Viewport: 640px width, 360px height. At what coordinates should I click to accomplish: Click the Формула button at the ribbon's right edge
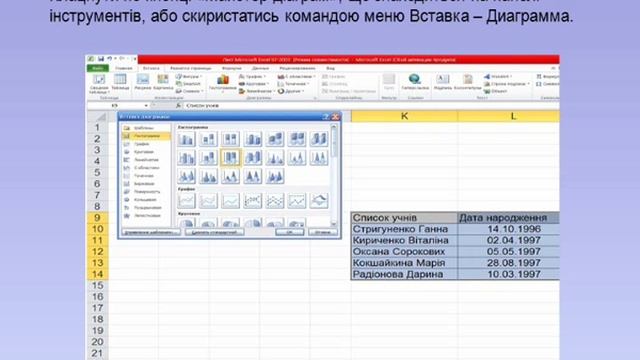pyautogui.click(x=548, y=76)
